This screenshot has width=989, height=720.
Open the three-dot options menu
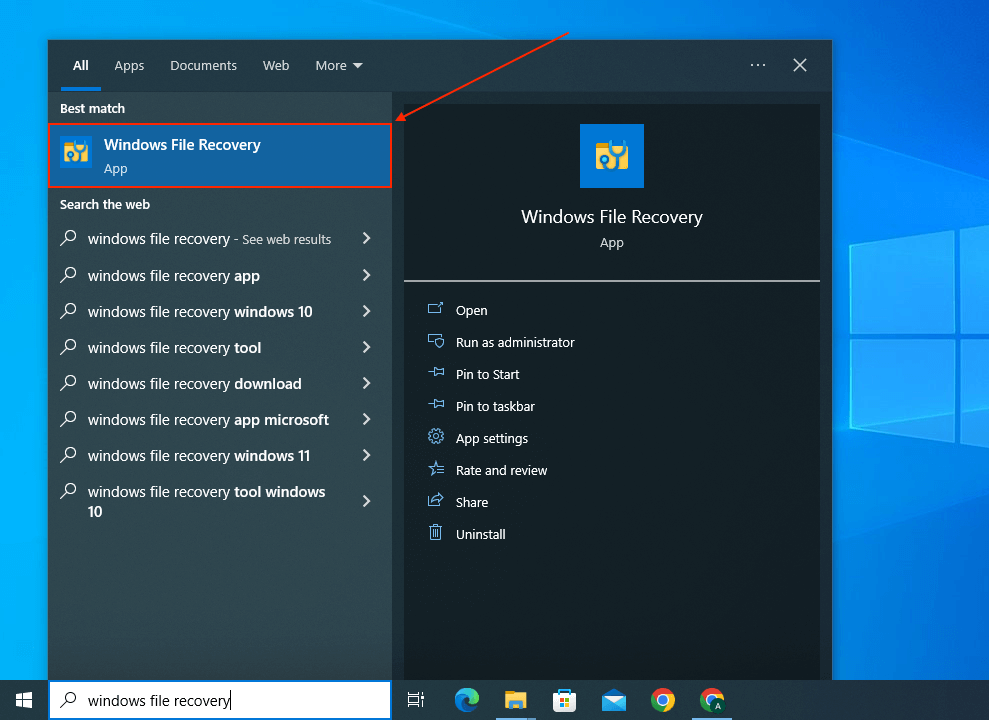tap(758, 65)
